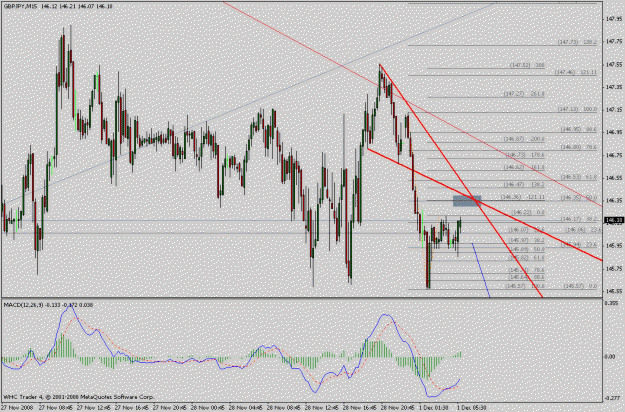625x412 pixels.
Task: Click the -0.277 MACD scale value
Action: pyautogui.click(x=612, y=398)
